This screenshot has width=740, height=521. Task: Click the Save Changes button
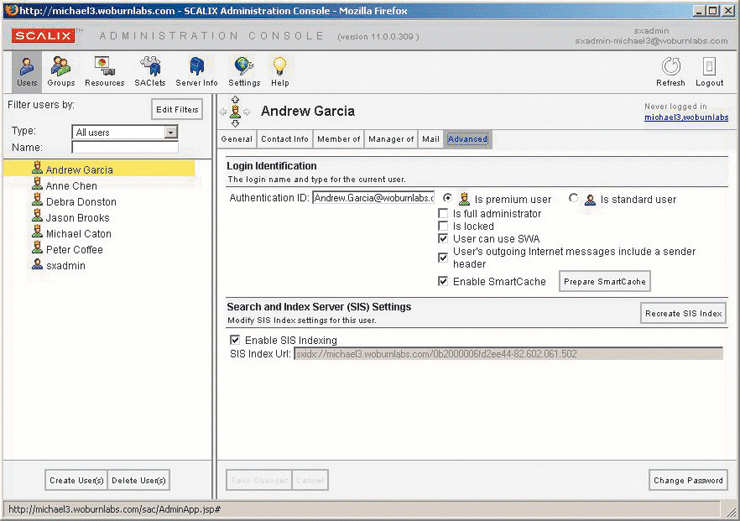click(259, 480)
